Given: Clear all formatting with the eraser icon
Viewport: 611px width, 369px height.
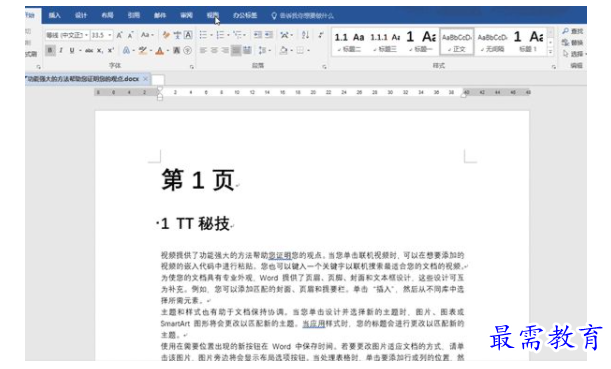Looking at the screenshot, I should click(x=166, y=35).
